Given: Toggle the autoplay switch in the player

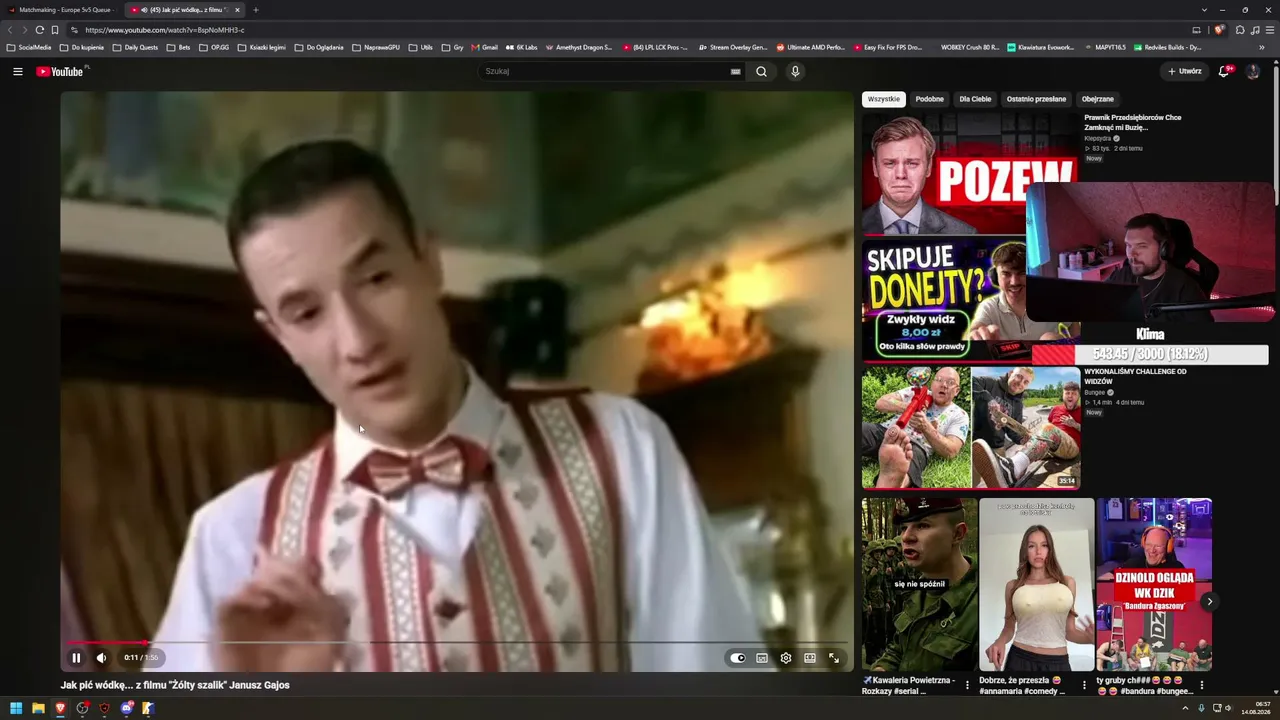Looking at the screenshot, I should 738,658.
